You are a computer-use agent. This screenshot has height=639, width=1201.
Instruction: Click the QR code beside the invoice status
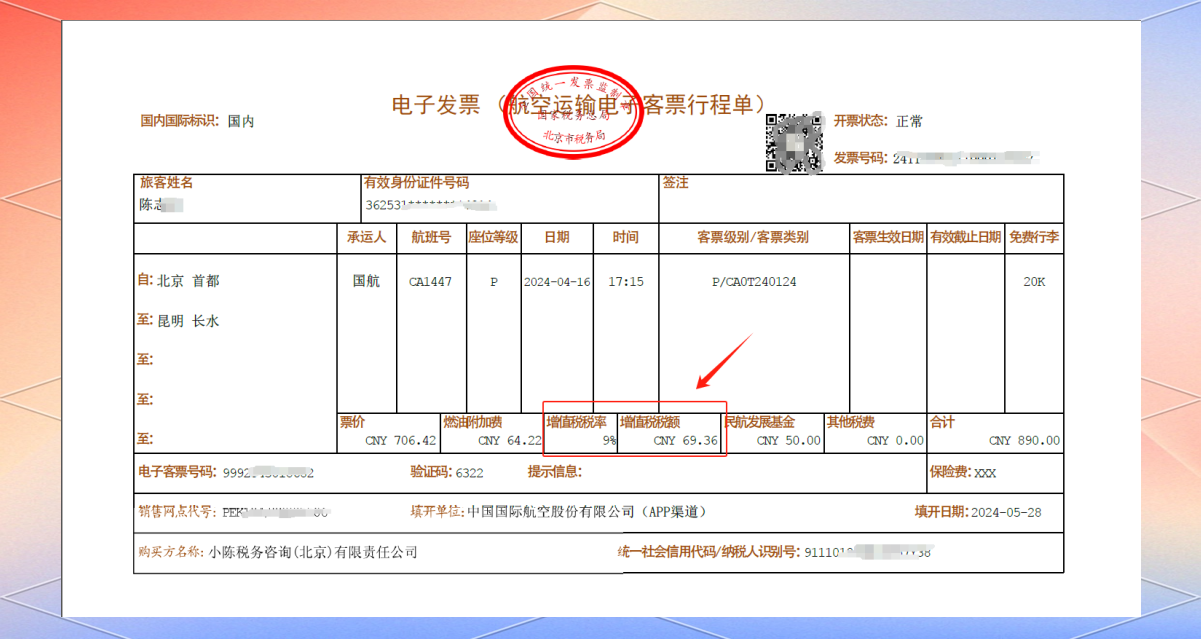click(x=796, y=143)
